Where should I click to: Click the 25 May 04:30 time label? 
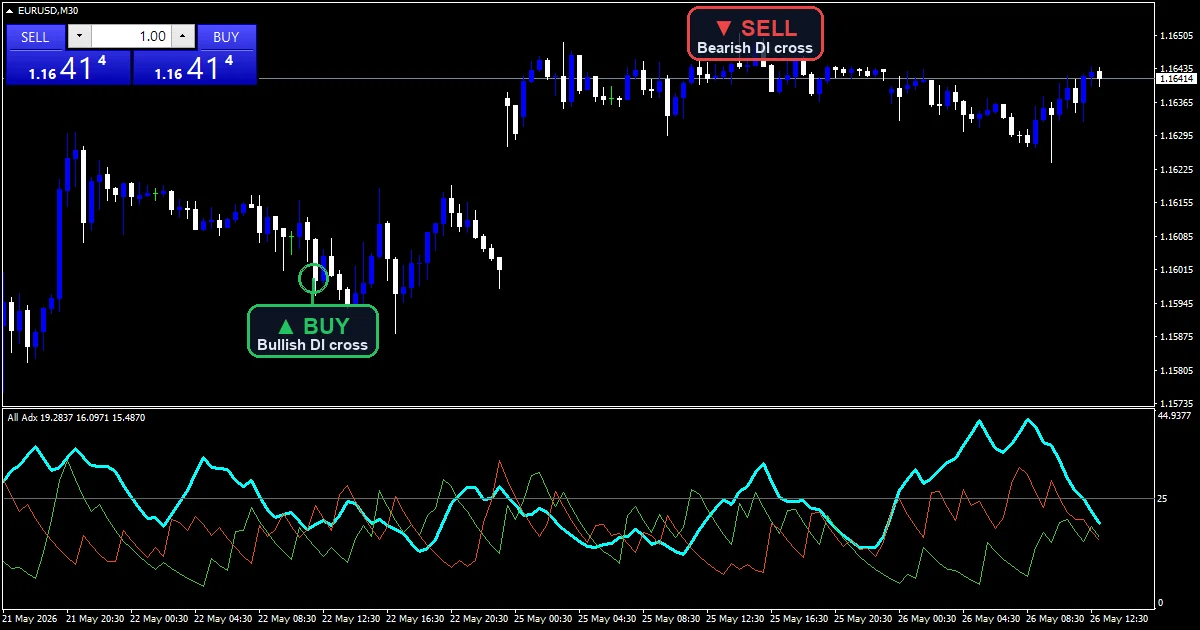pos(607,618)
